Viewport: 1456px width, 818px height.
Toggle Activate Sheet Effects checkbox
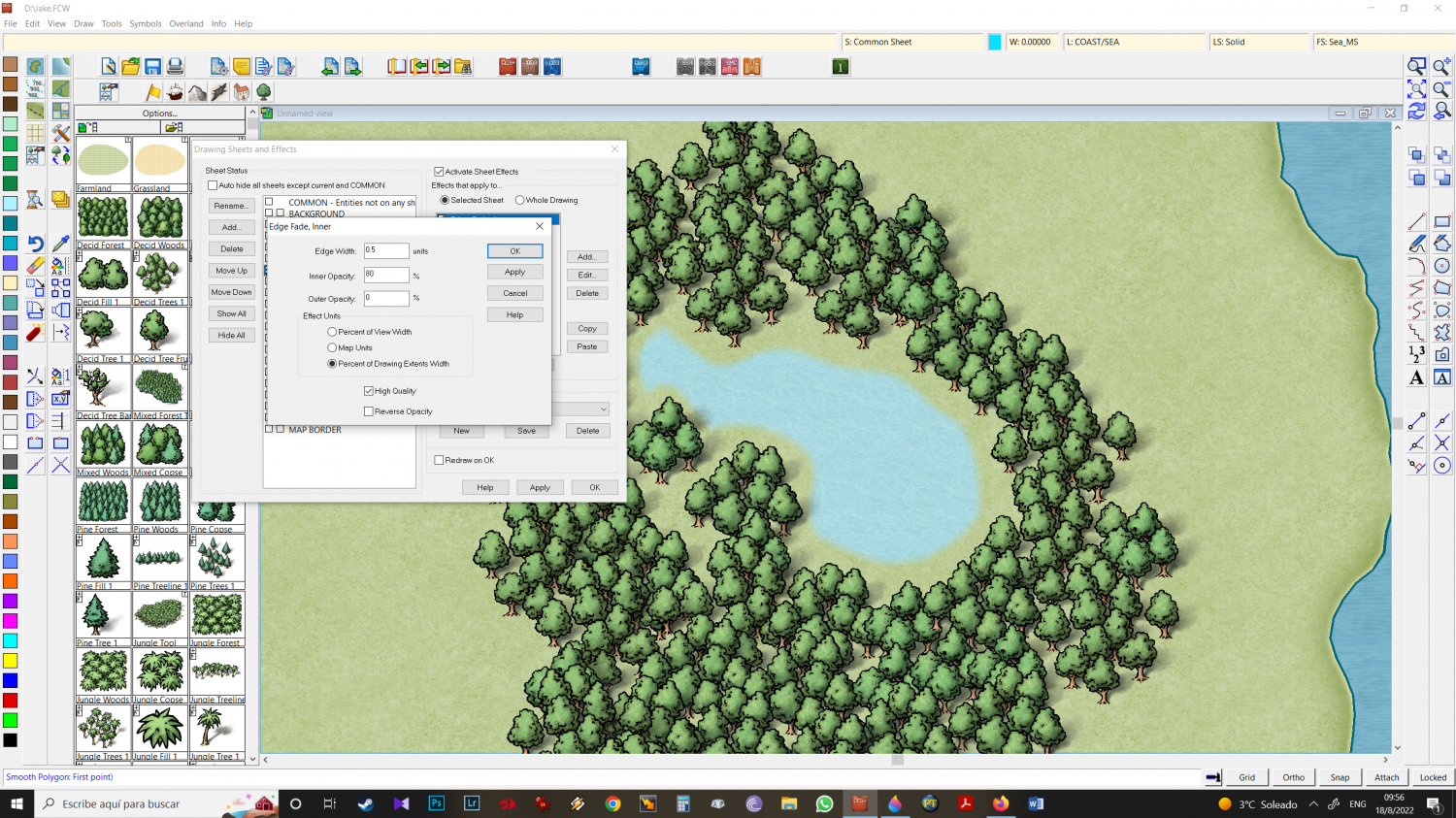[x=439, y=172]
